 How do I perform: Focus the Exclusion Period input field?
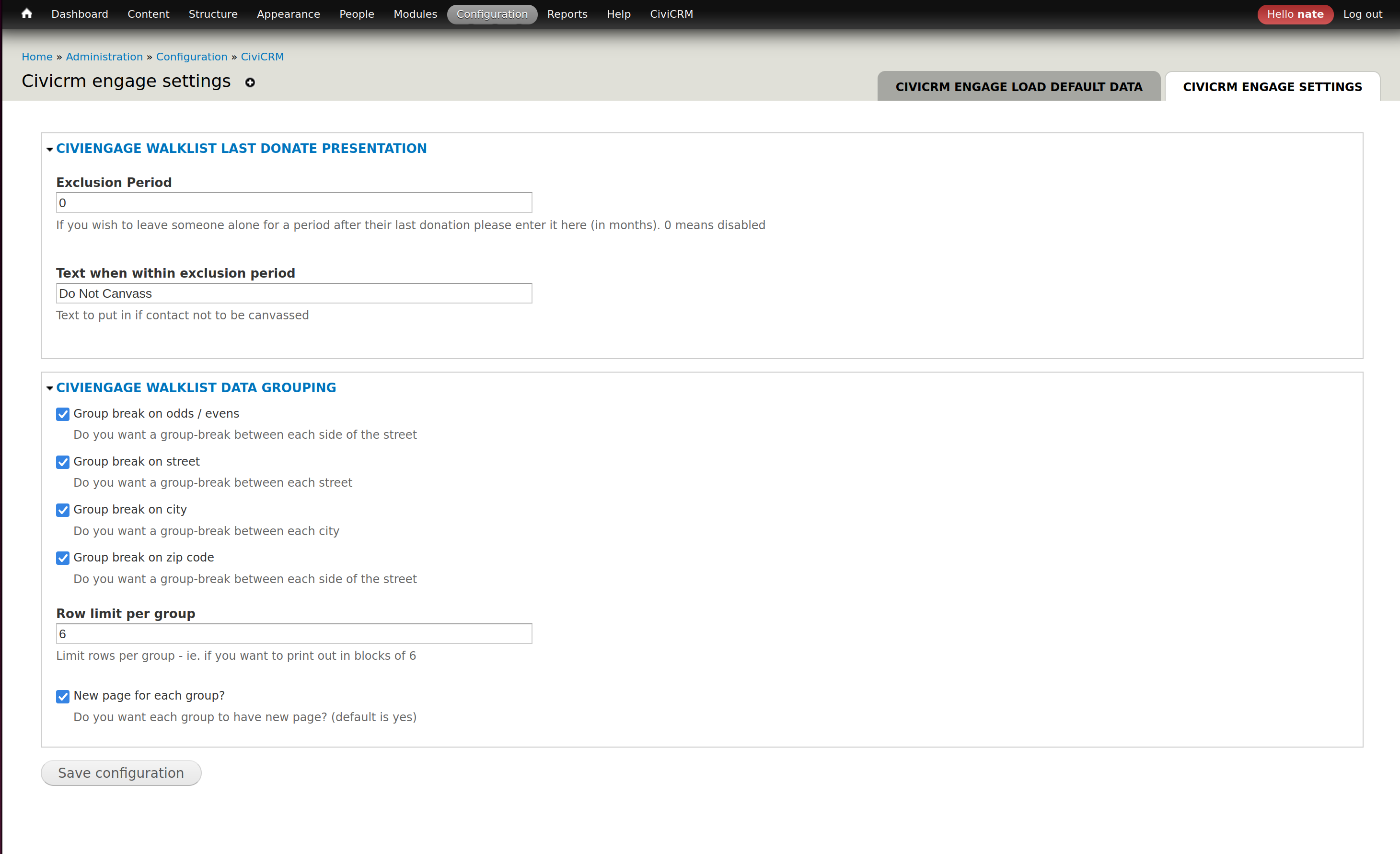pyautogui.click(x=294, y=203)
